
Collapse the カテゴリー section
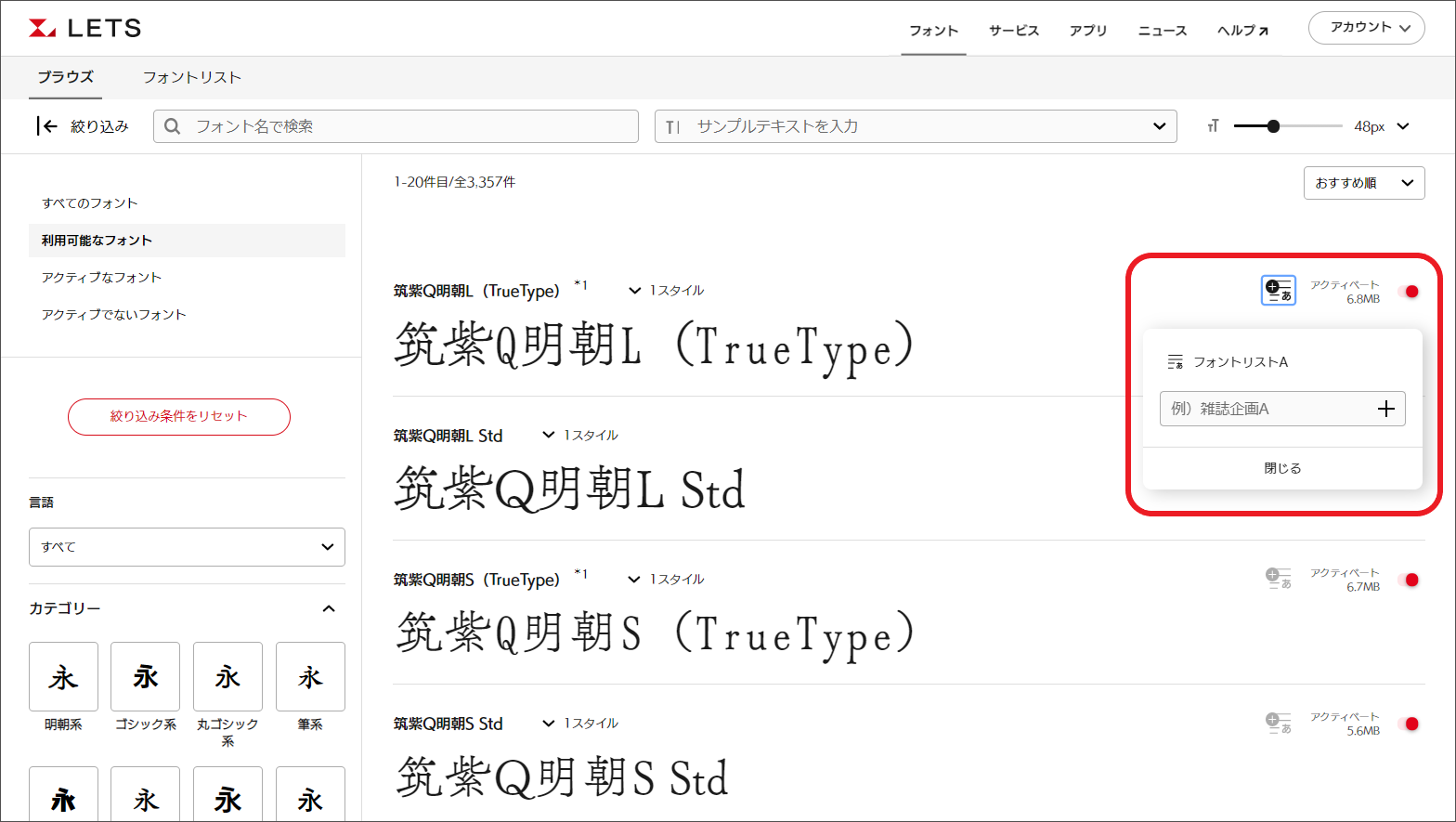click(328, 608)
